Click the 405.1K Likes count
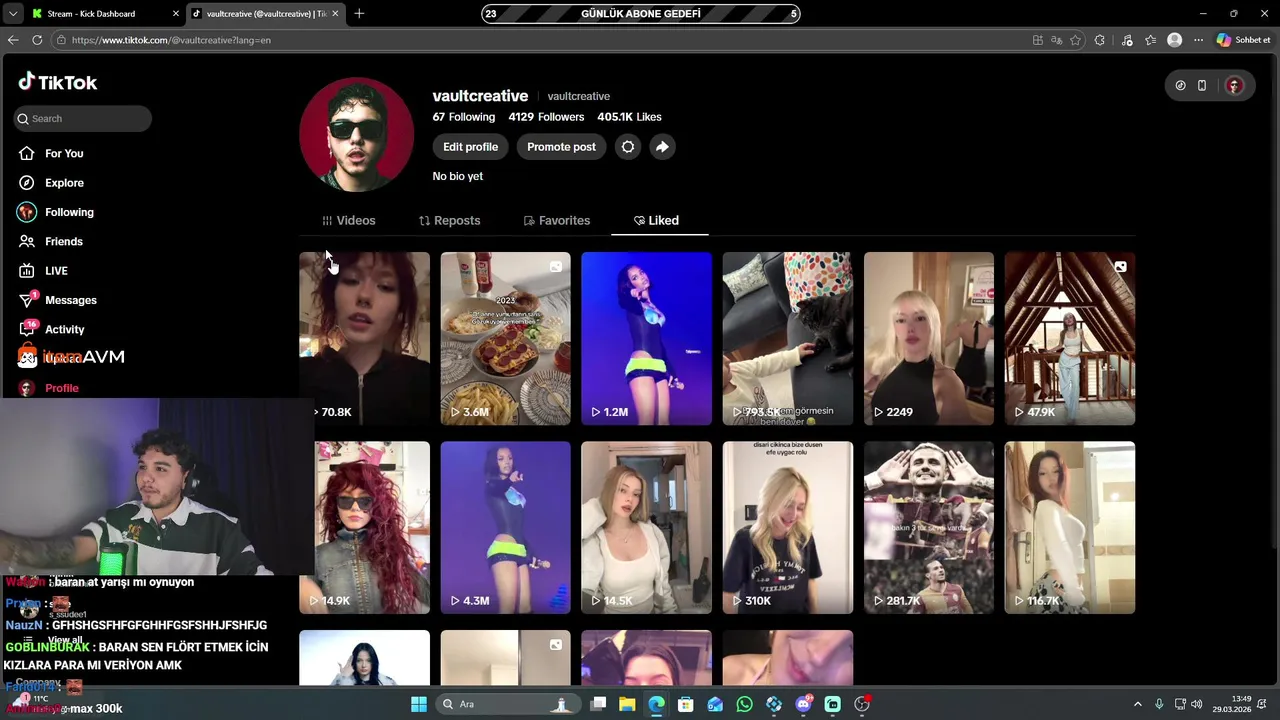Screen dimensions: 1280x720 tap(629, 117)
